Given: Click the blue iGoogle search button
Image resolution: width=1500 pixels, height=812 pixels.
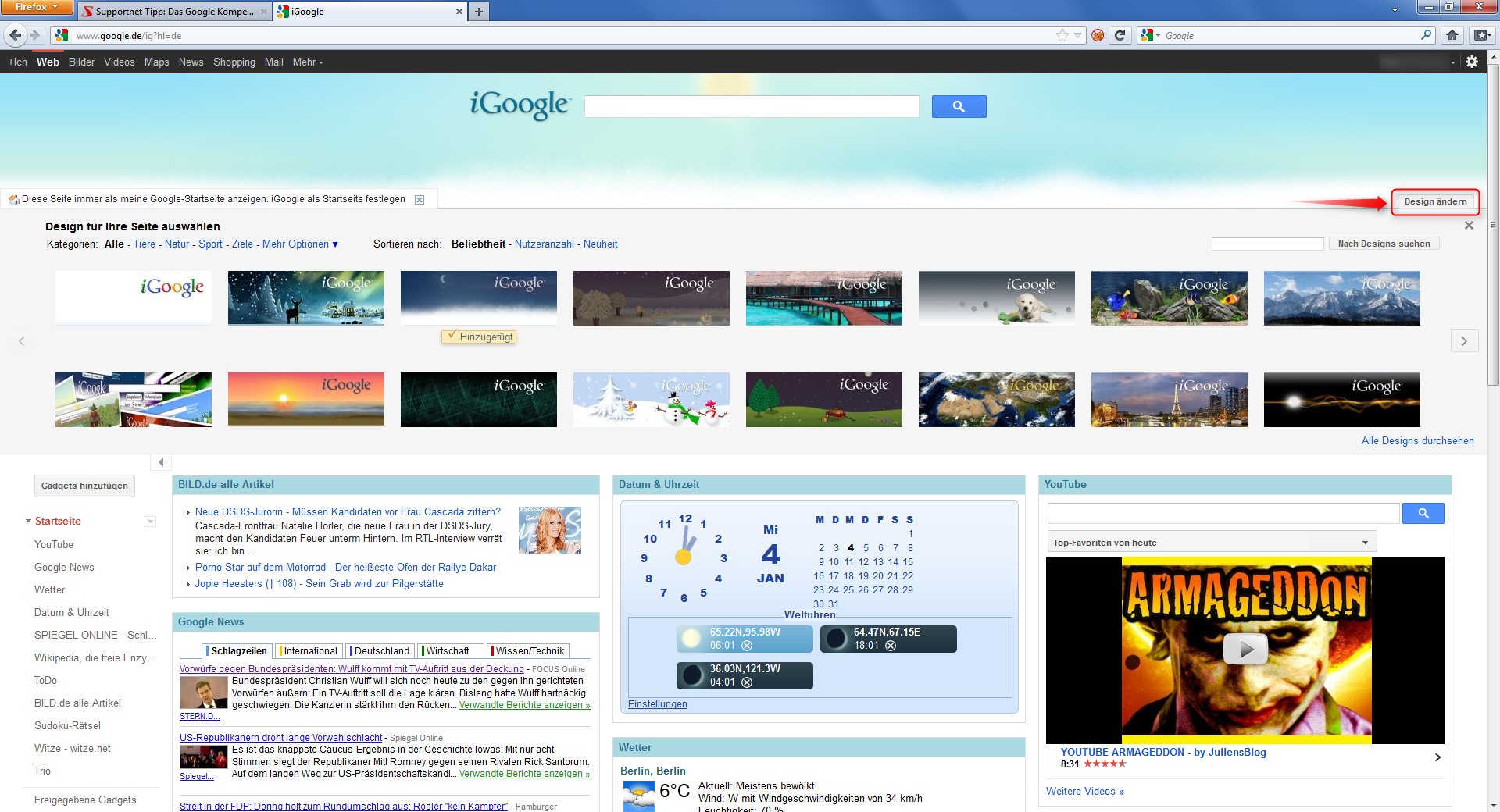Looking at the screenshot, I should (x=959, y=106).
